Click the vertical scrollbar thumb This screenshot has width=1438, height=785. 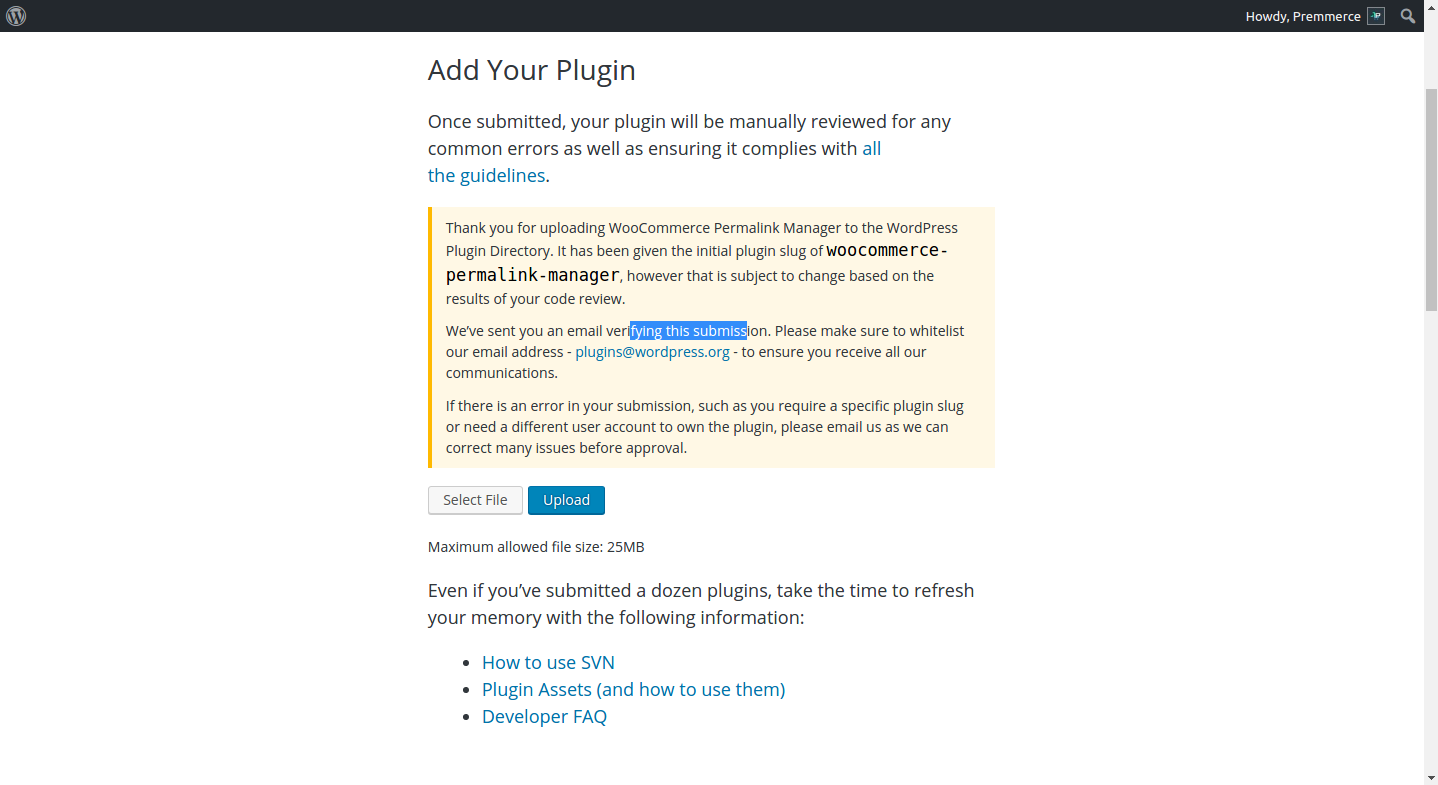[x=1431, y=200]
